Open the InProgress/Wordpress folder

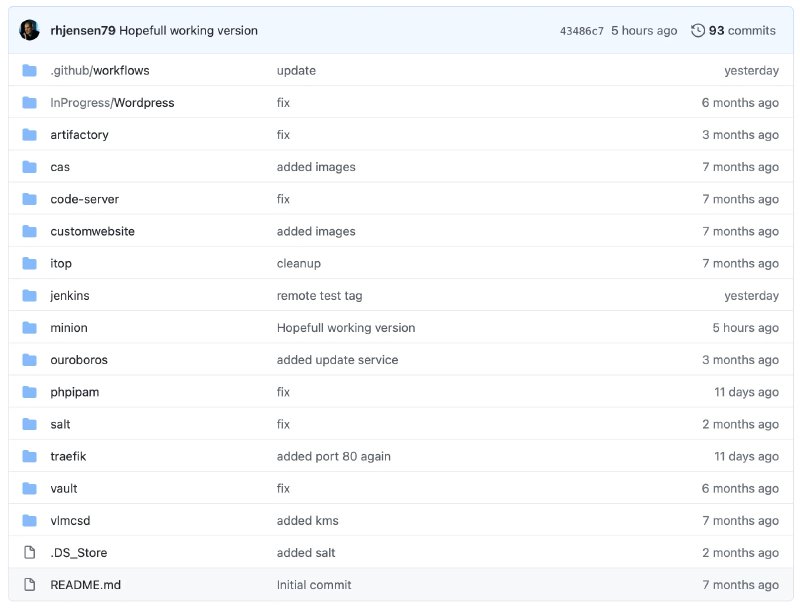(112, 103)
